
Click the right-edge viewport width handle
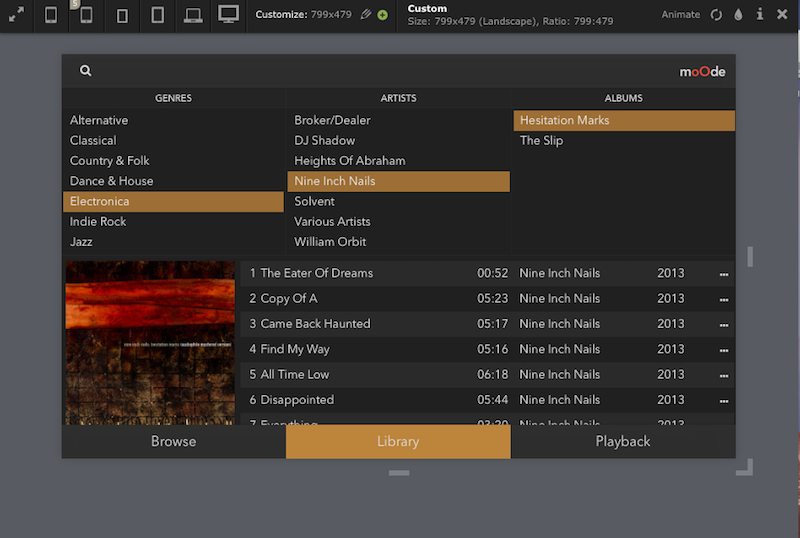(x=750, y=257)
